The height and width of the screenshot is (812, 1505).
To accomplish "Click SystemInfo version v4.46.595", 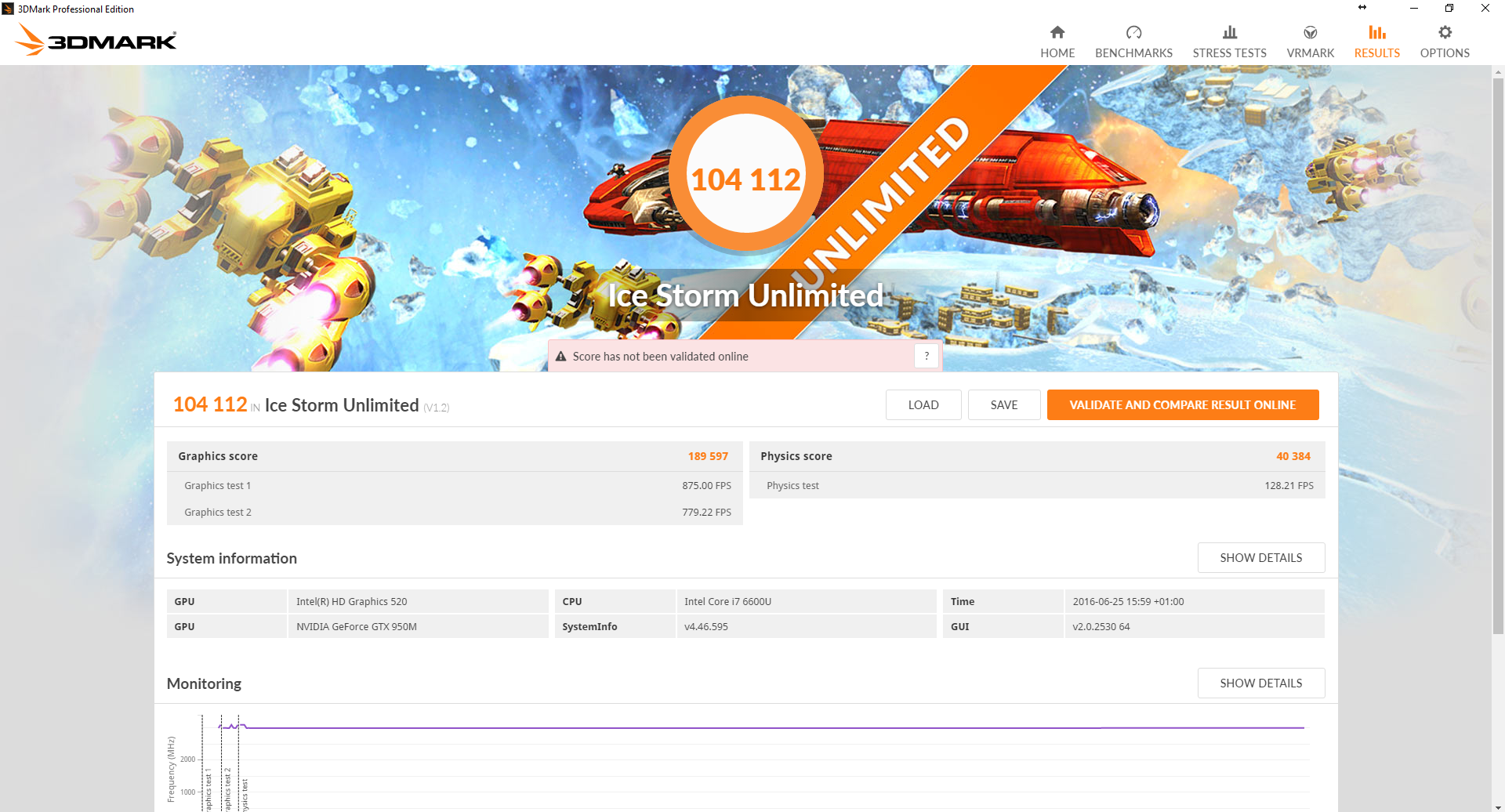I will point(806,627).
